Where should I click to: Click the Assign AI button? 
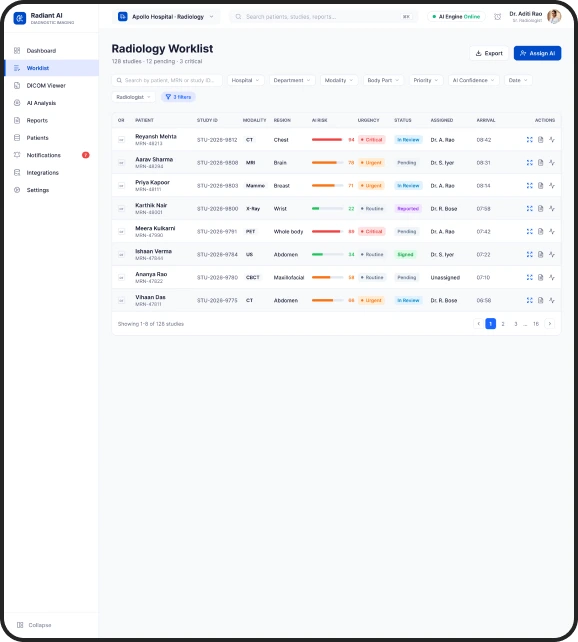(537, 53)
